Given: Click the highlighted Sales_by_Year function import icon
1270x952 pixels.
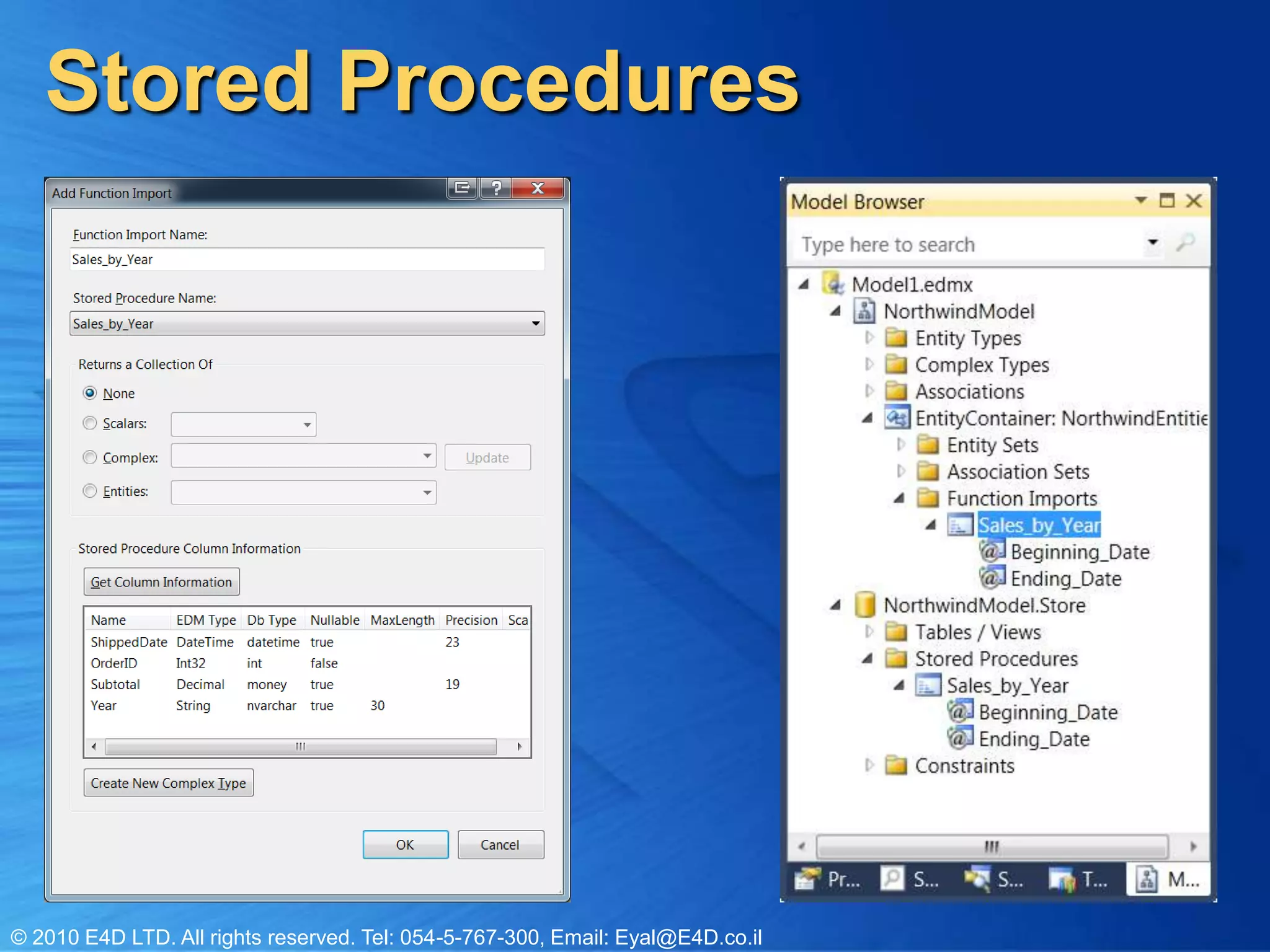Looking at the screenshot, I should coord(959,525).
